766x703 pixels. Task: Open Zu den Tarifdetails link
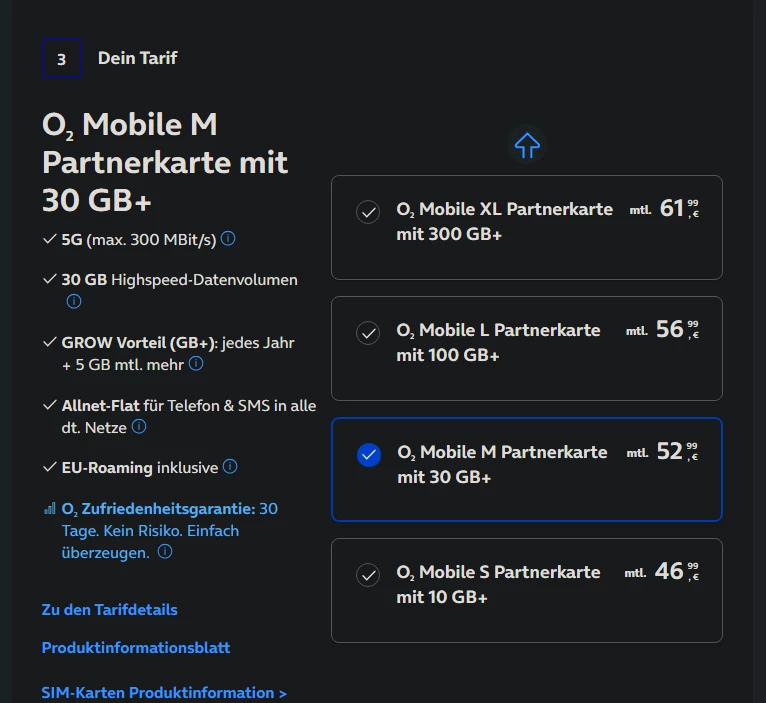pyautogui.click(x=109, y=609)
